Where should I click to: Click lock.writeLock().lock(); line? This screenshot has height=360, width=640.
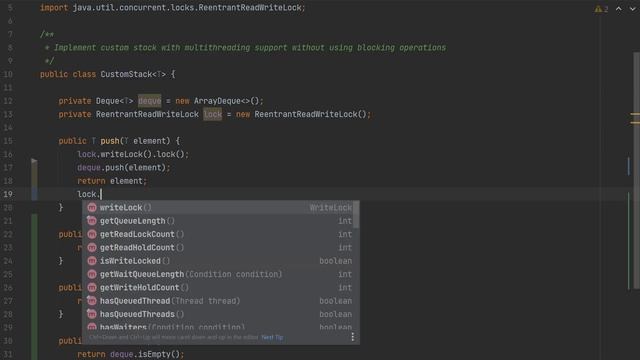(x=133, y=154)
